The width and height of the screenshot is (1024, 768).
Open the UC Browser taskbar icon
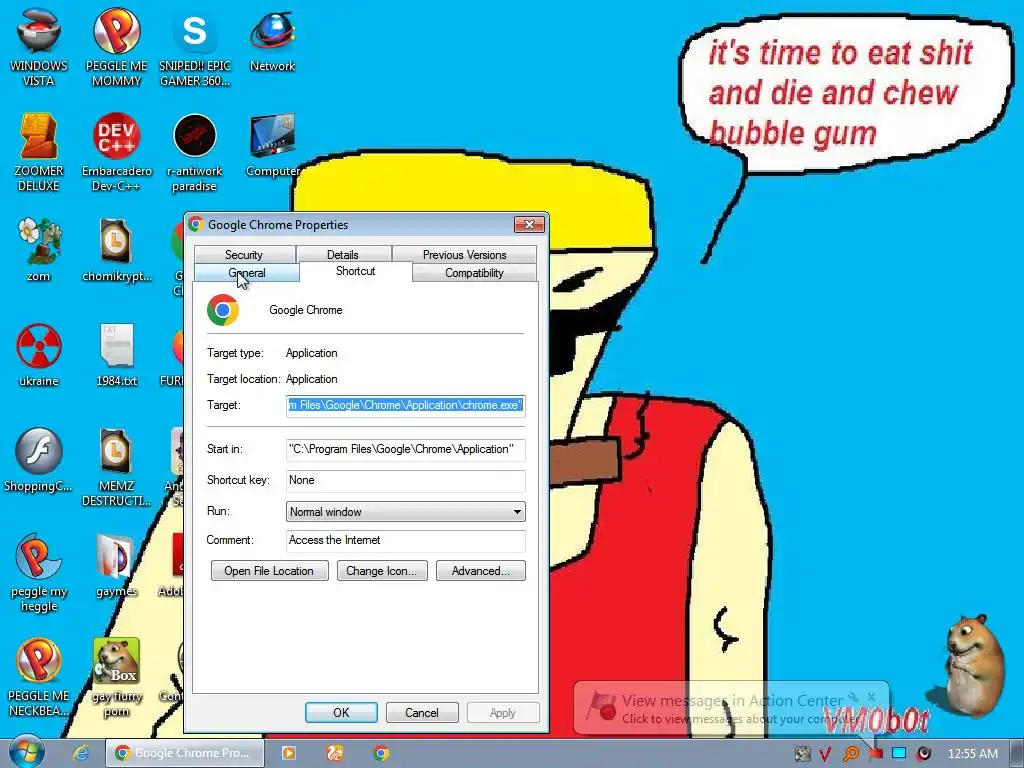[335, 753]
